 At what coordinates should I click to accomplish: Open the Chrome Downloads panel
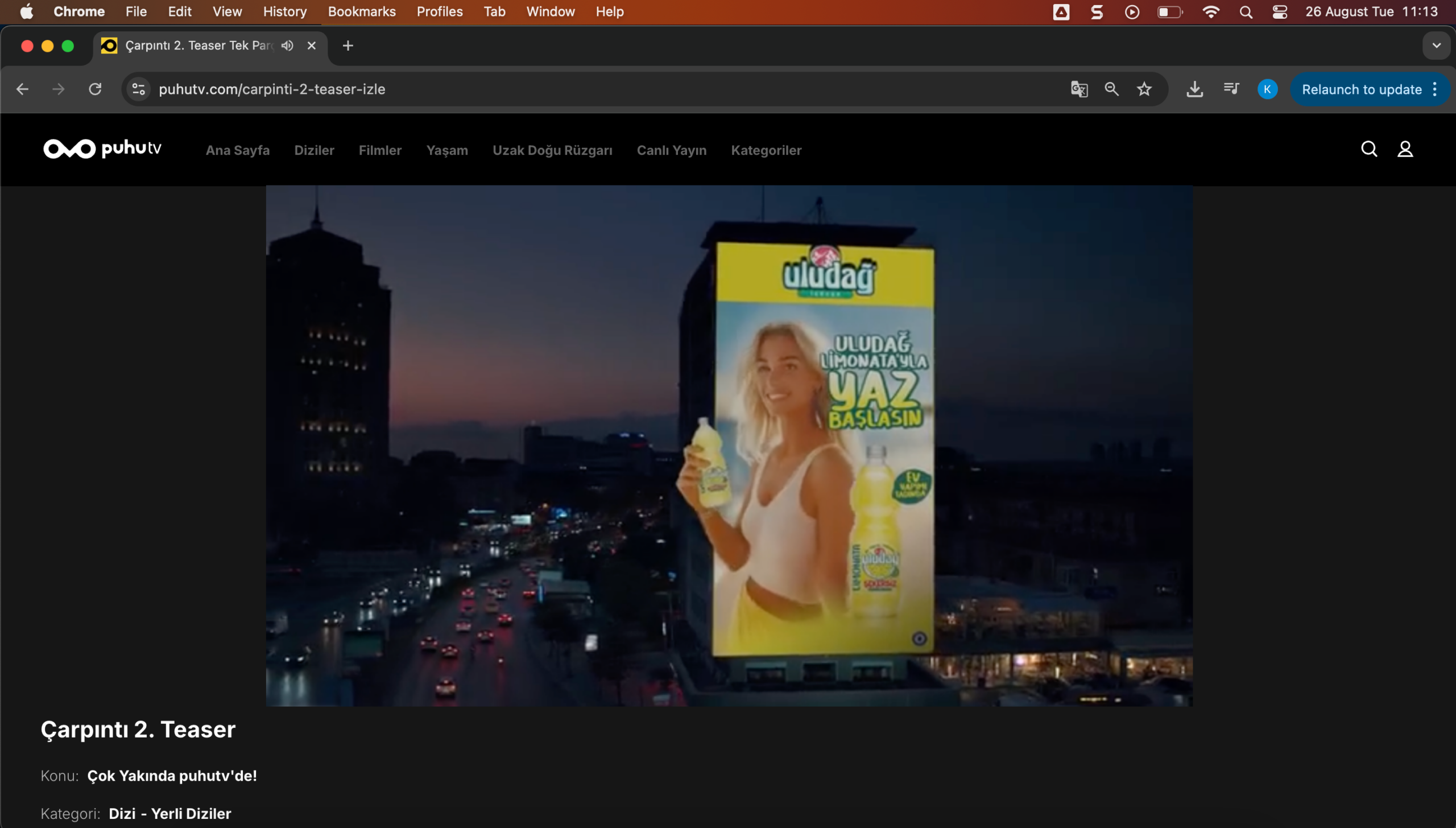click(x=1195, y=89)
